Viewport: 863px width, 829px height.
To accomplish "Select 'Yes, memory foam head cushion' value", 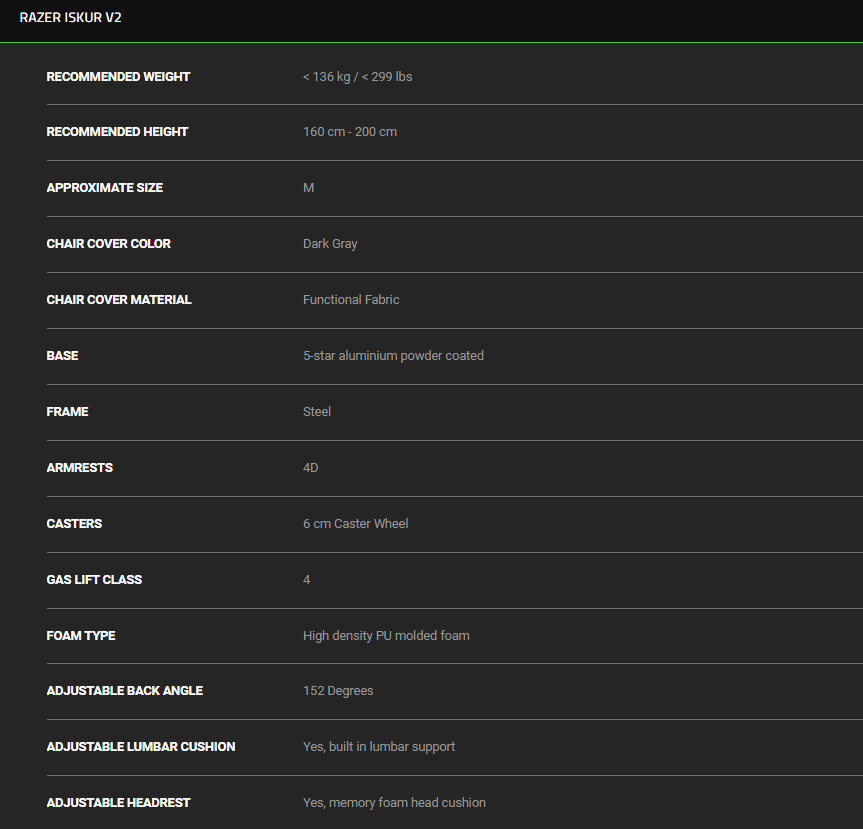I will (394, 803).
